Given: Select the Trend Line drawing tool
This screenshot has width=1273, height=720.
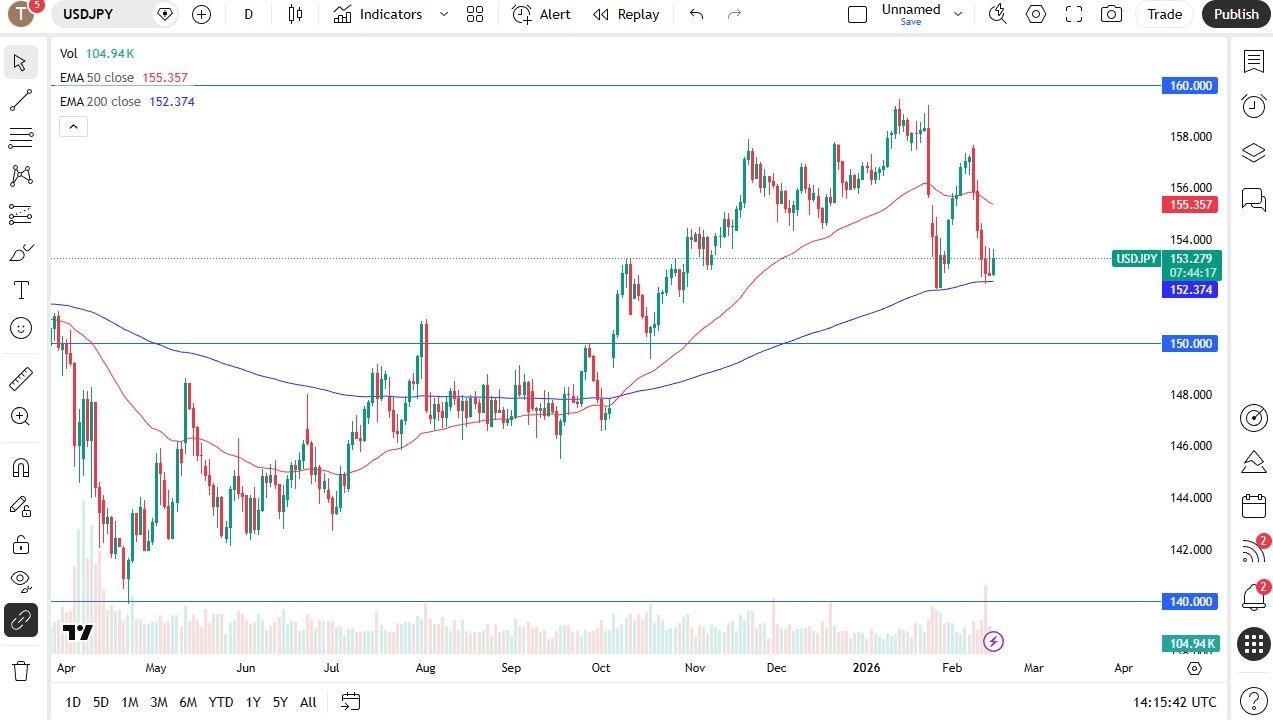Looking at the screenshot, I should [21, 100].
